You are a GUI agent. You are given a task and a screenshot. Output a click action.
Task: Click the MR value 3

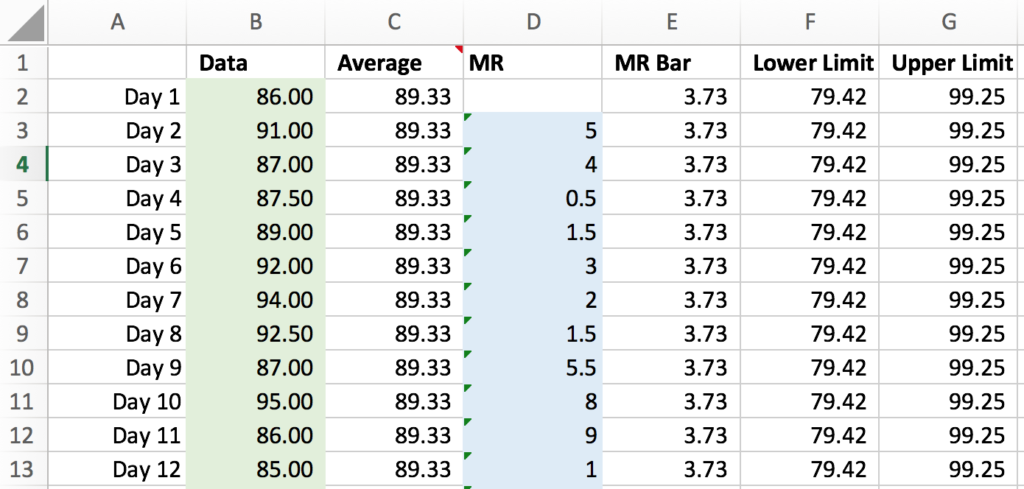click(533, 266)
